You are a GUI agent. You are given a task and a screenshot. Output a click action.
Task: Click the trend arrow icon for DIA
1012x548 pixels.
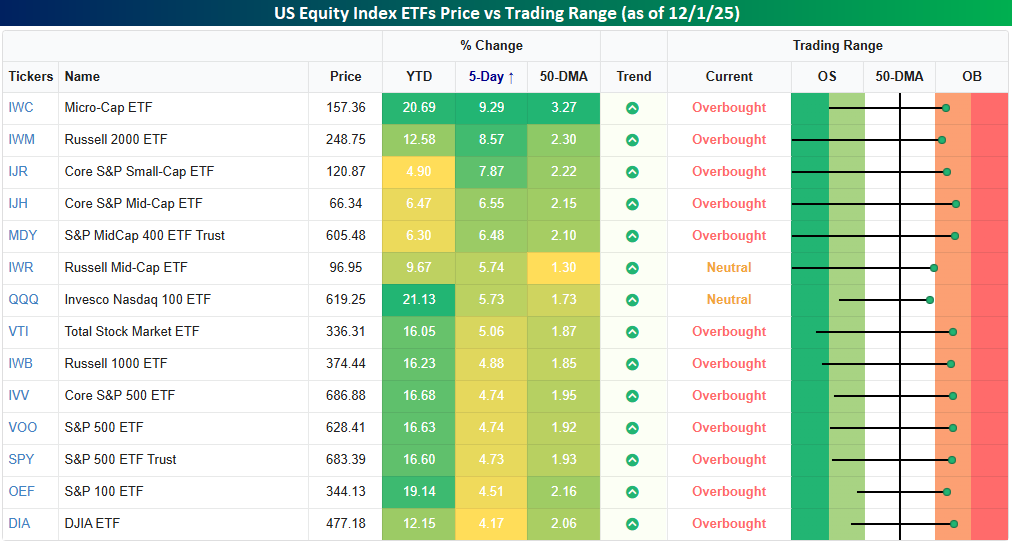point(632,524)
